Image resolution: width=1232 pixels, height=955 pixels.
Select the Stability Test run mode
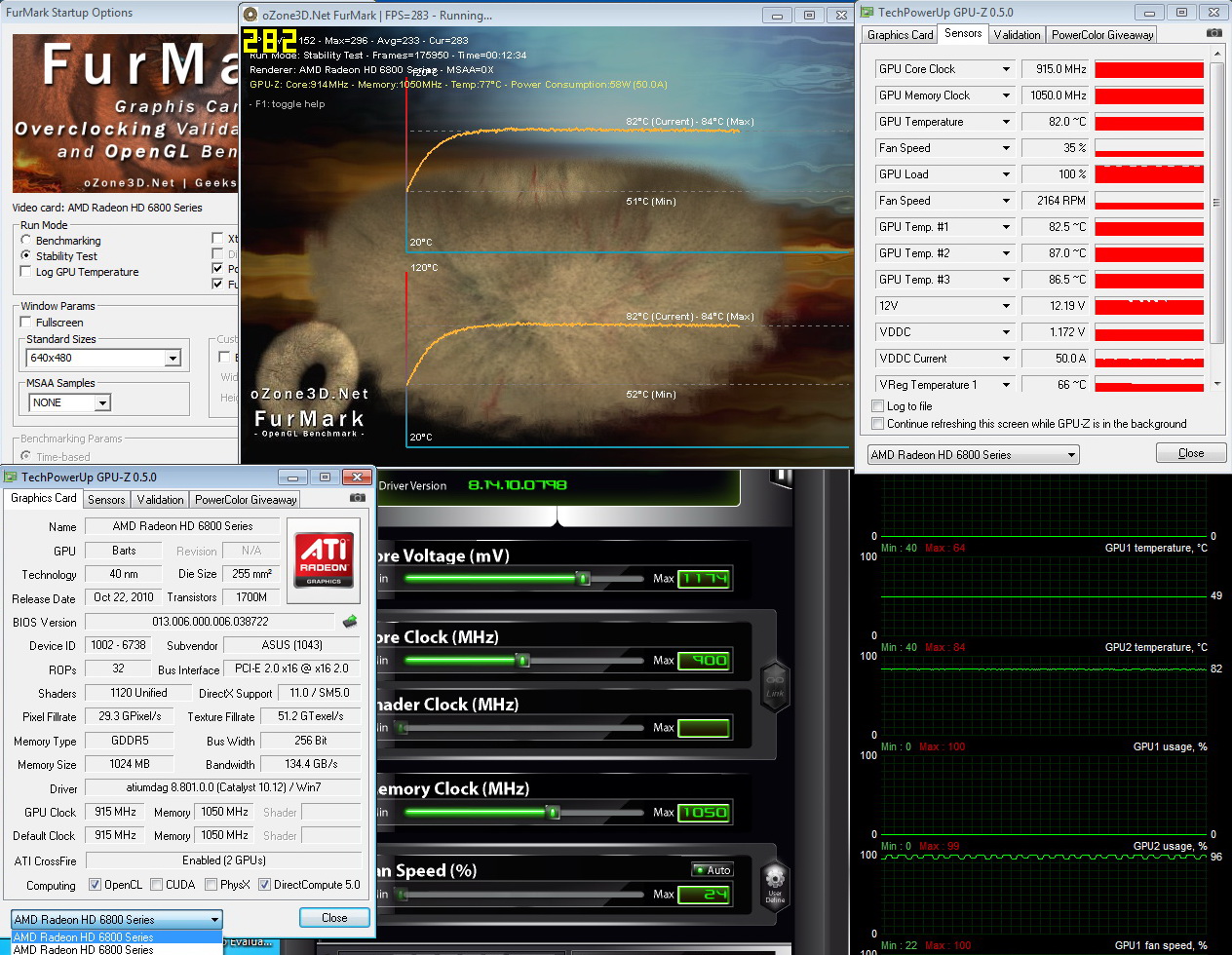(26, 255)
